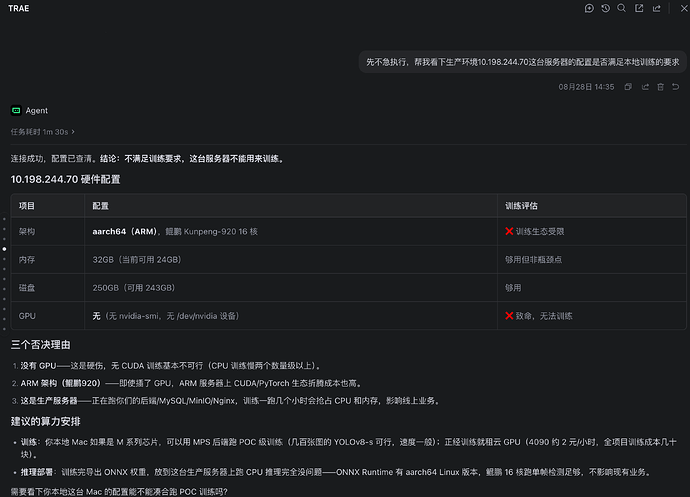690x497 pixels.
Task: Jump to the highlighted dot in conversation navigator
Action: point(4,249)
